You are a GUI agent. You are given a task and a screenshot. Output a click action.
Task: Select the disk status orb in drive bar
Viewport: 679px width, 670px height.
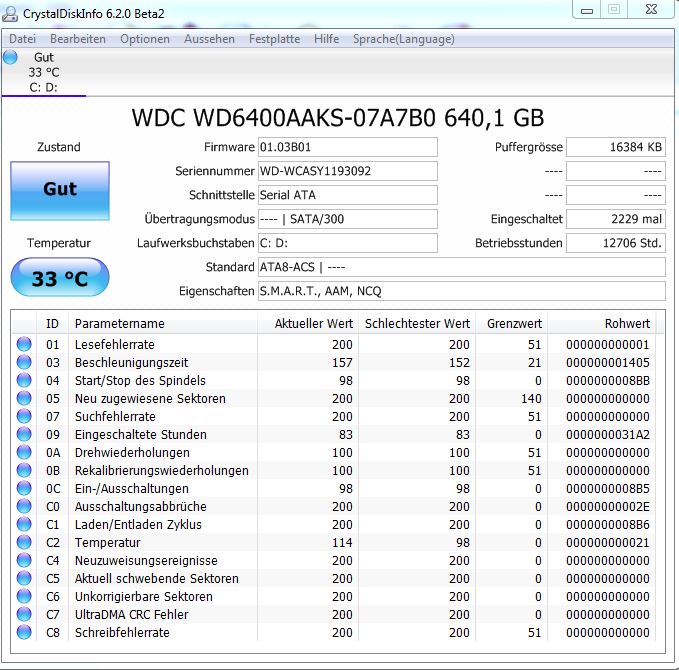(10, 57)
